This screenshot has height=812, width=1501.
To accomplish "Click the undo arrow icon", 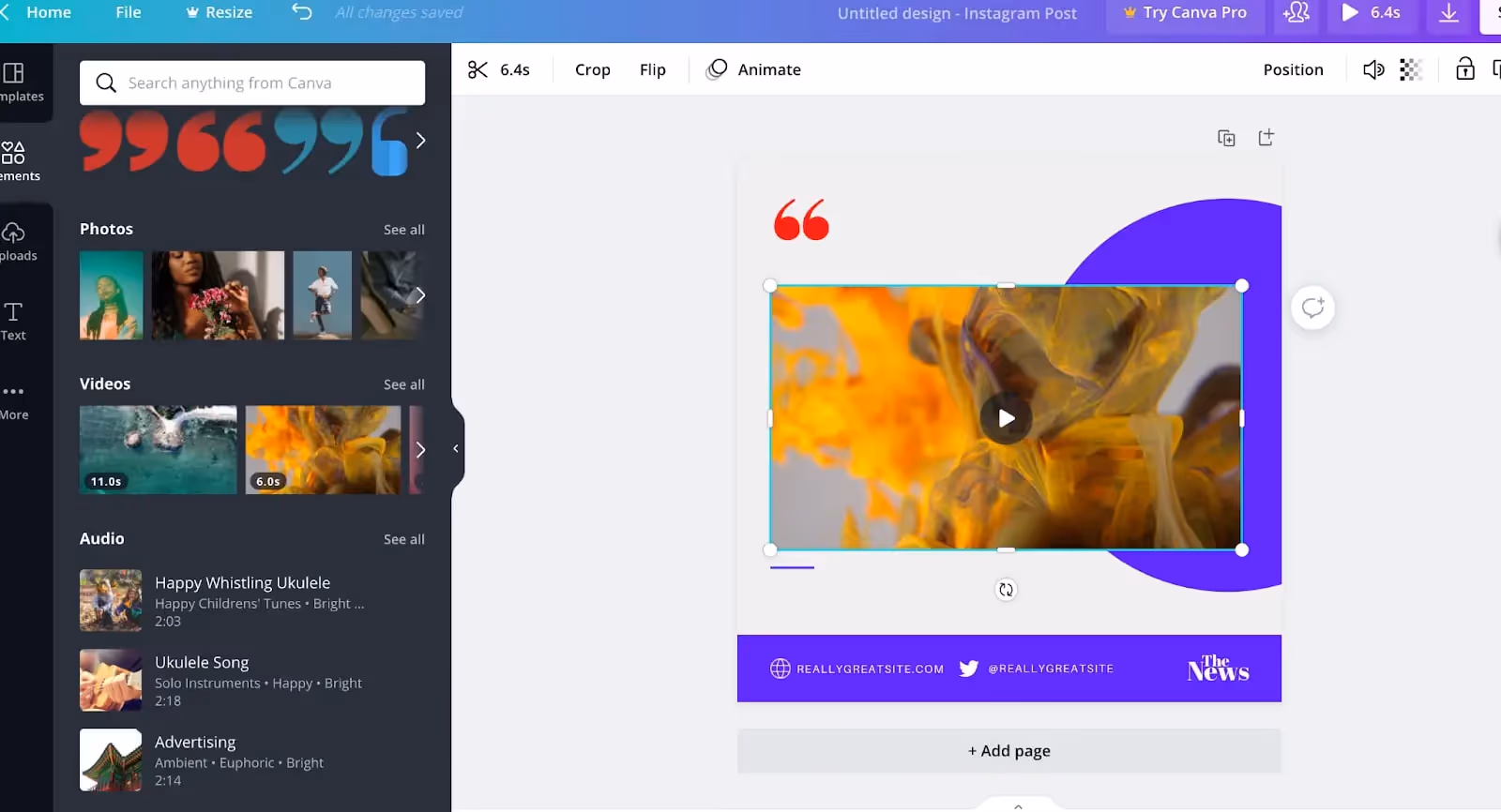I will tap(302, 12).
